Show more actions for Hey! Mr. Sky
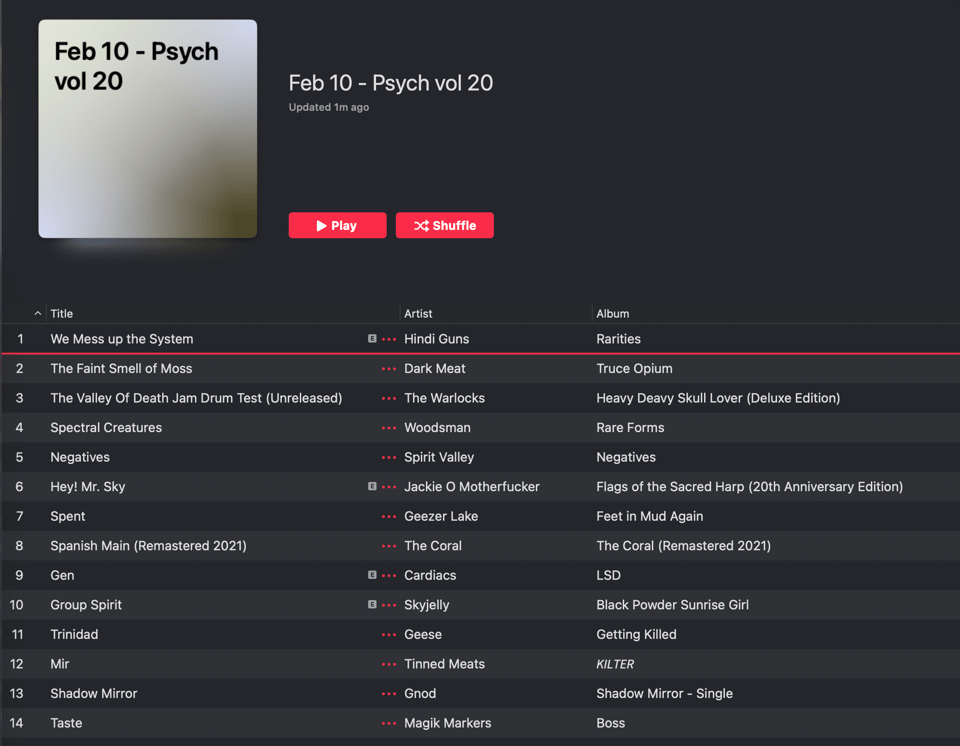960x746 pixels. 389,487
